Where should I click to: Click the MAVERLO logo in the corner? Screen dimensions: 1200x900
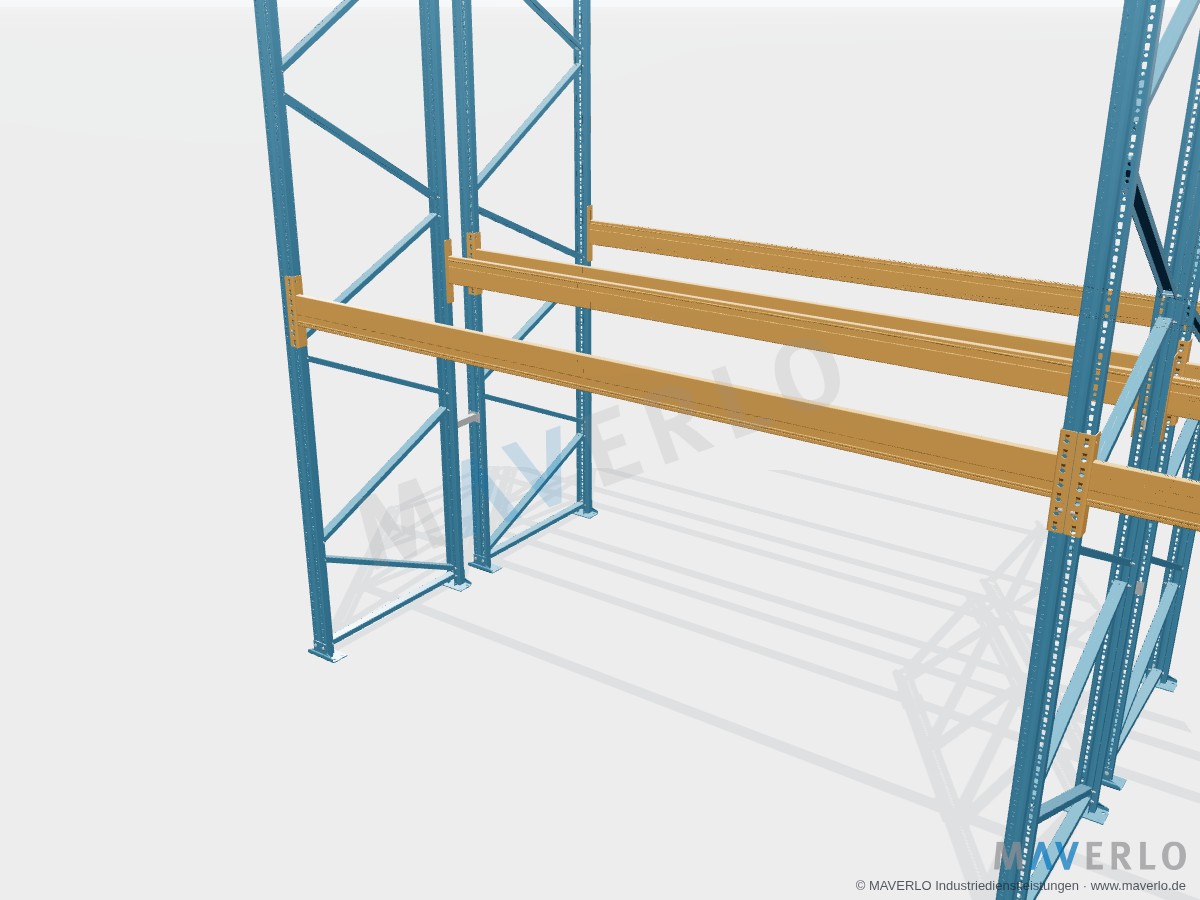[x=1089, y=856]
